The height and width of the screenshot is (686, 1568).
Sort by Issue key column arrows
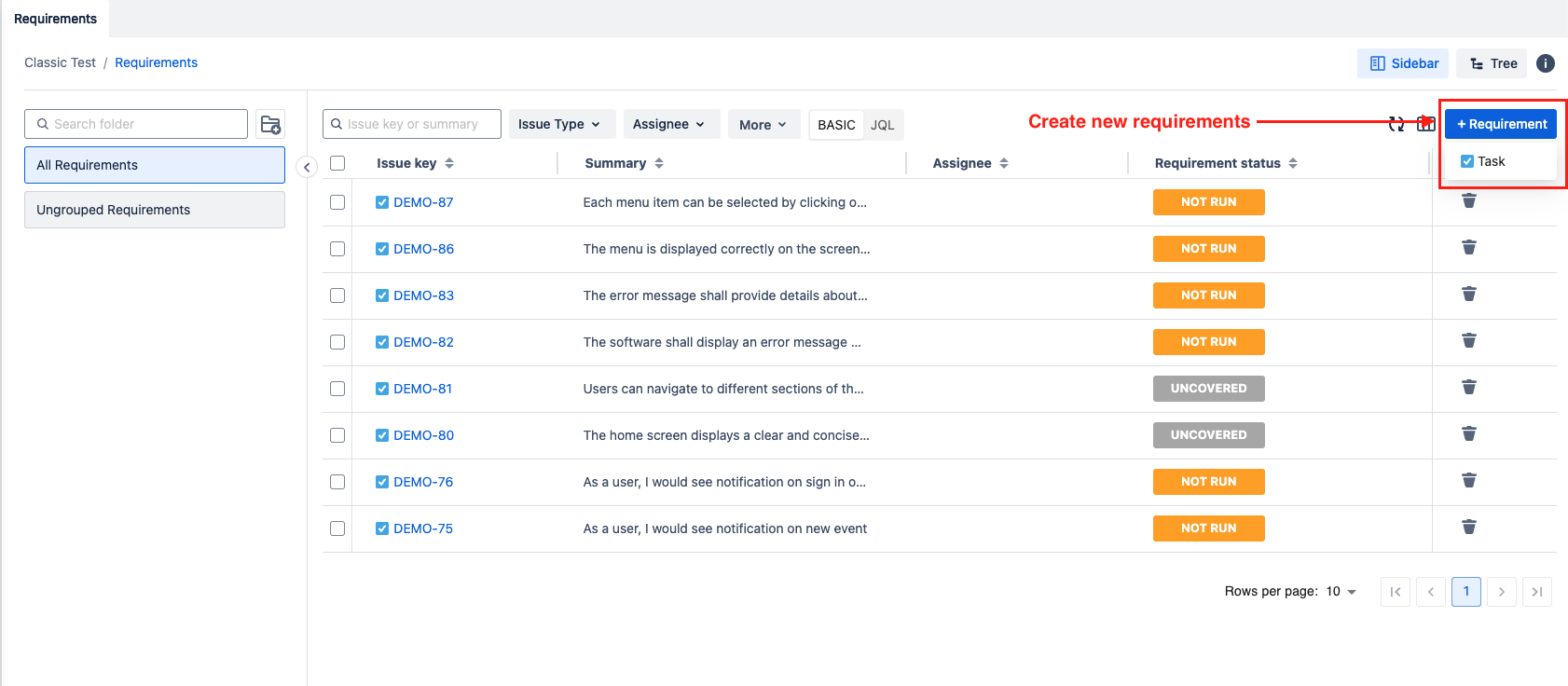(x=449, y=163)
